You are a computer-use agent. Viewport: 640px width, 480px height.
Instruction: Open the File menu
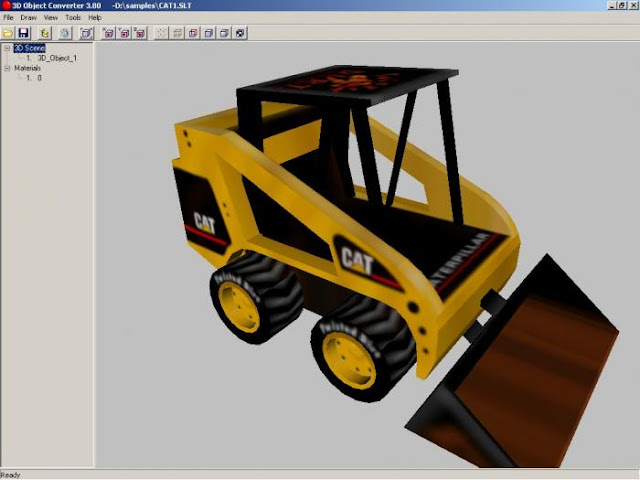pos(8,18)
